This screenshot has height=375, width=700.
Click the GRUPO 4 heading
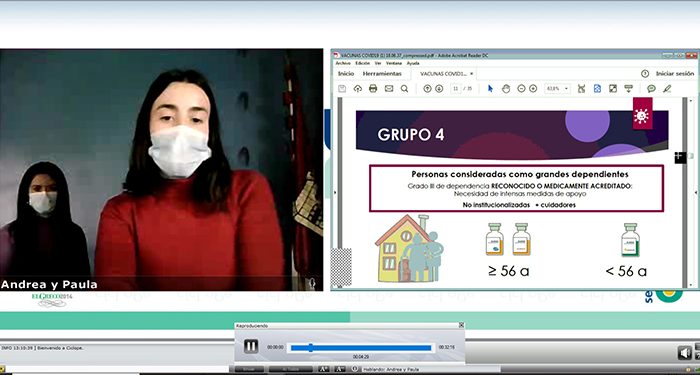(411, 135)
